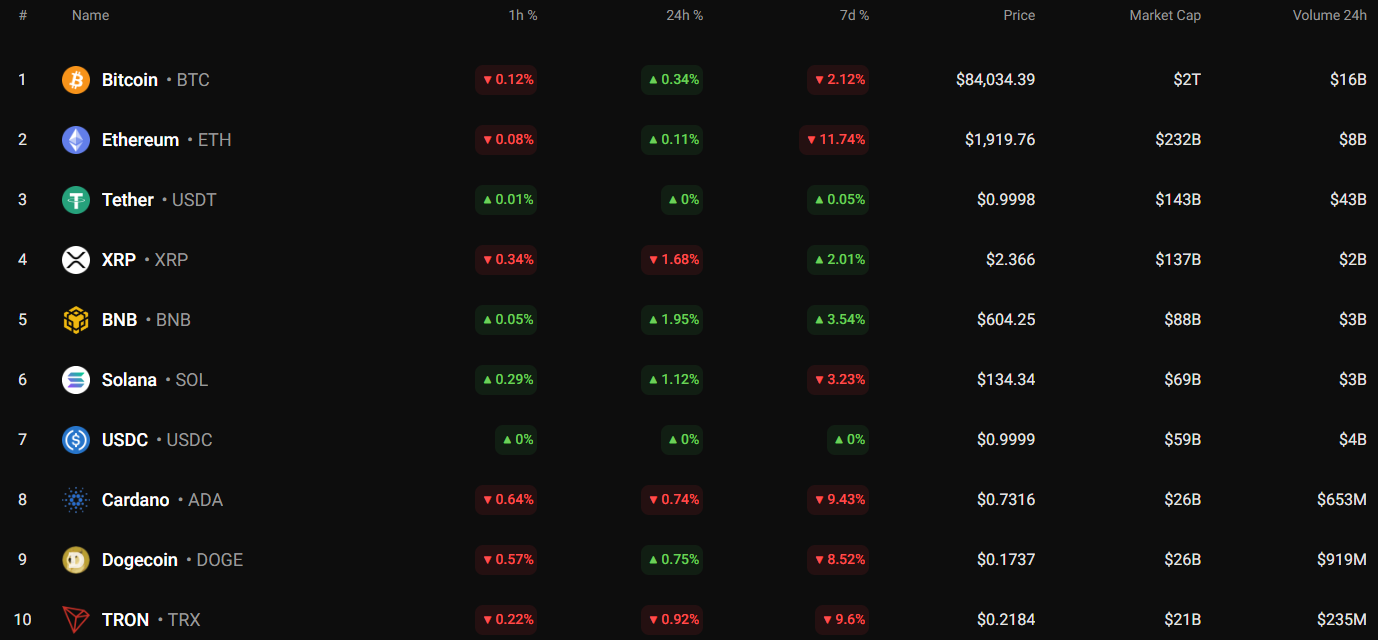Click the USDC logo icon
This screenshot has height=640, width=1378.
(x=76, y=440)
